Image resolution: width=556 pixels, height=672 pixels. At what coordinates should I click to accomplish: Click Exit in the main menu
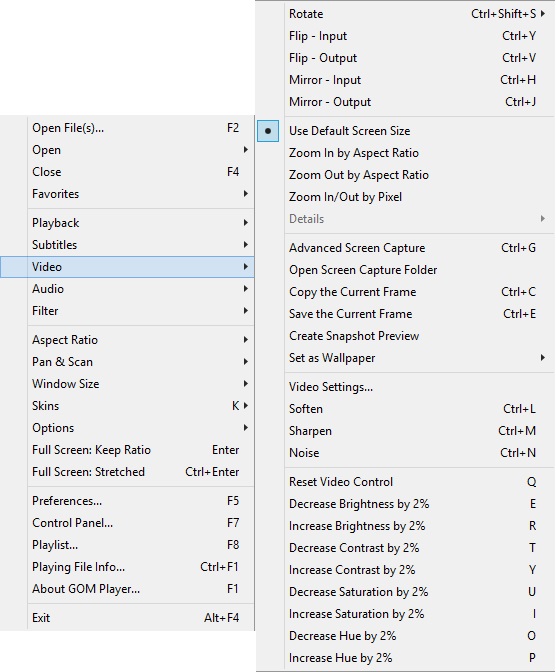click(x=127, y=618)
